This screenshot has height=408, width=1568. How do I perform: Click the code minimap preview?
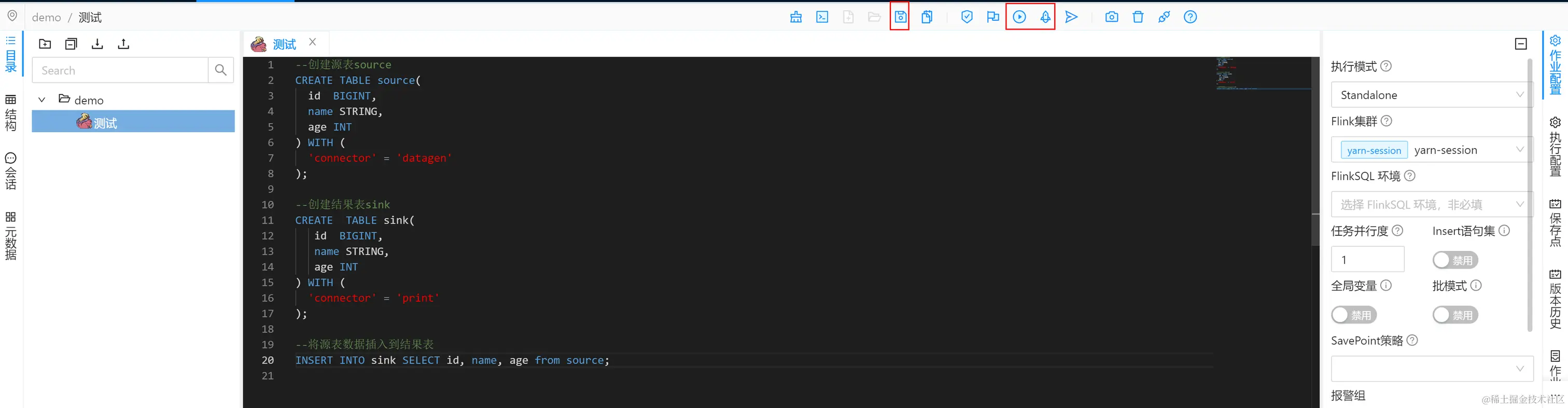pos(1263,74)
